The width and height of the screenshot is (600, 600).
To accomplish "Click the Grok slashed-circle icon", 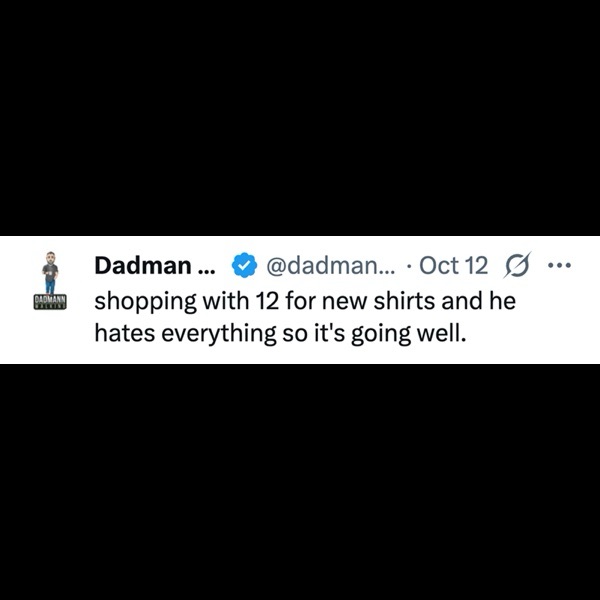I will point(517,265).
